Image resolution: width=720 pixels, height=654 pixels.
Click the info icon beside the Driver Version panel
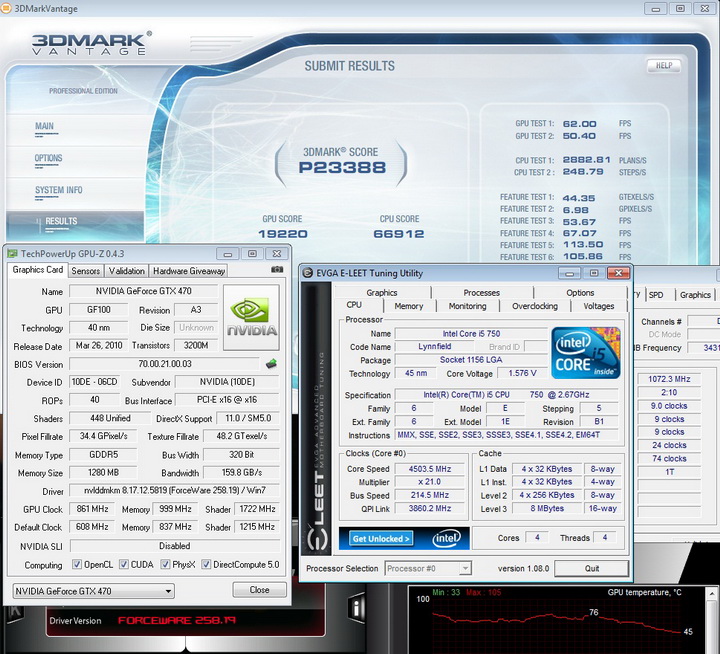357,609
